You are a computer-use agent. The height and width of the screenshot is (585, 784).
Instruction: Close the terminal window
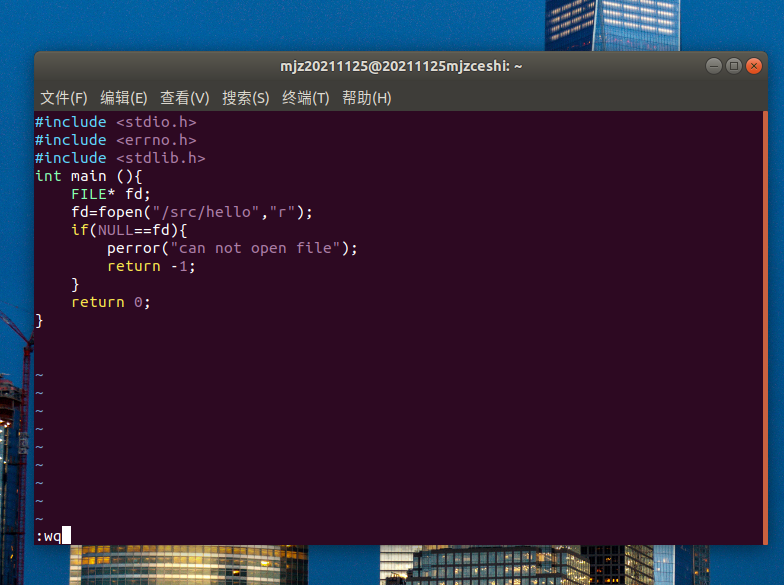754,66
